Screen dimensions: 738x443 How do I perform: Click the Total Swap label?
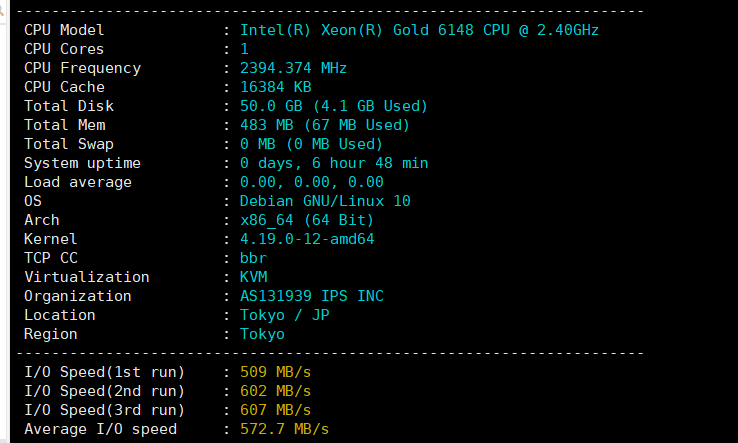pyautogui.click(x=68, y=144)
